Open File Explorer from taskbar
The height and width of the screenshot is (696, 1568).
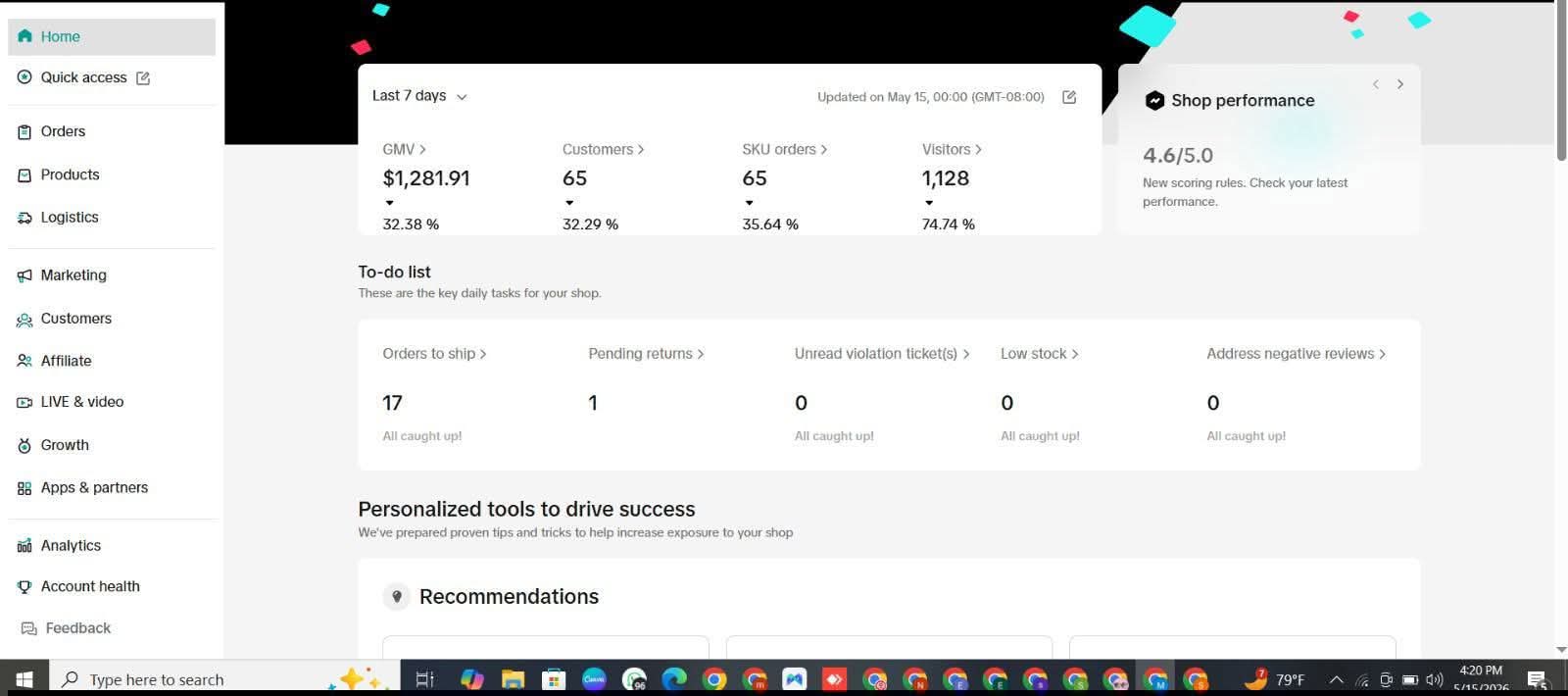[513, 679]
